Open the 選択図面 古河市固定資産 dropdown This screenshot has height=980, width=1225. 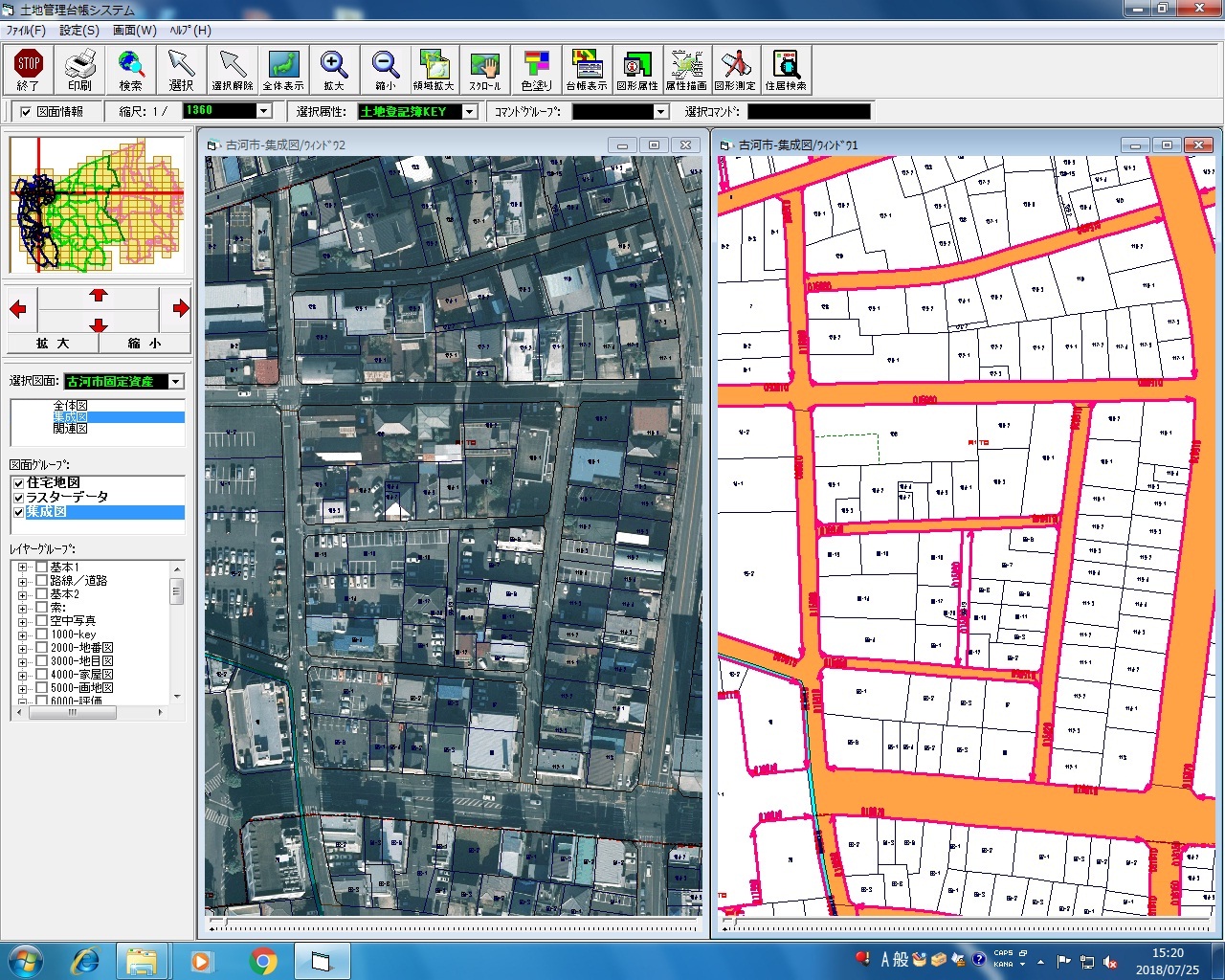[x=175, y=382]
